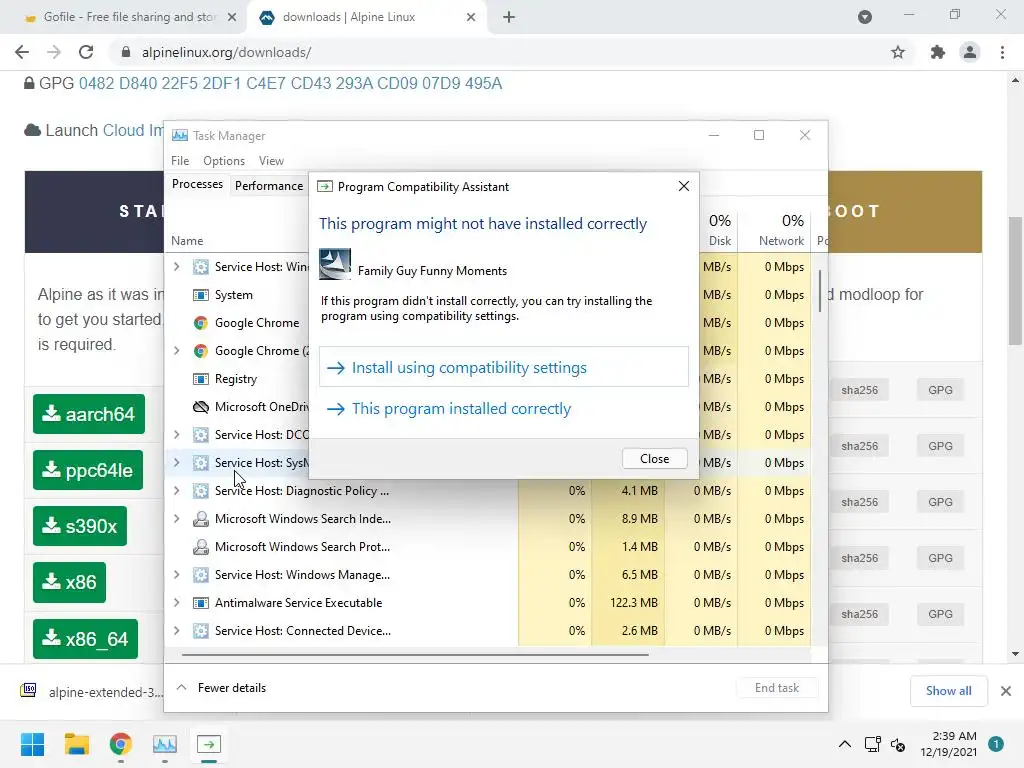Screen dimensions: 1024x768
Task: Open File Explorer from taskbar
Action: [76, 744]
